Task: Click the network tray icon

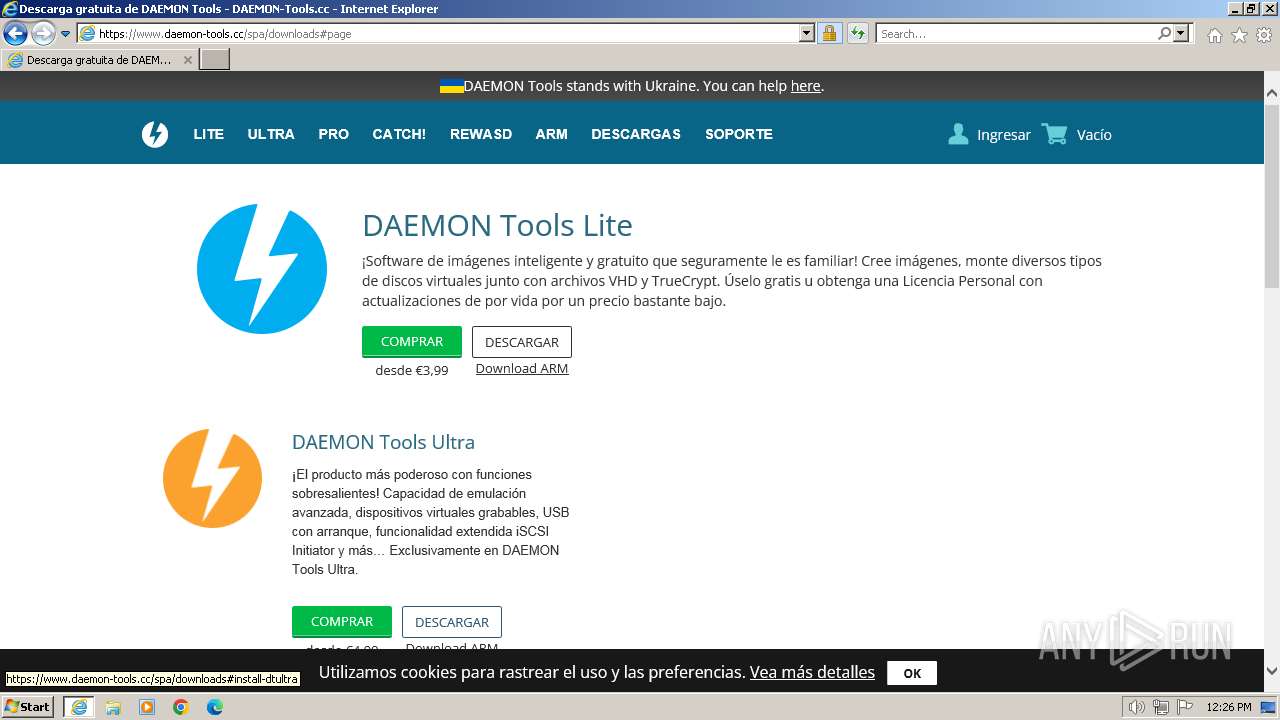Action: tap(1161, 707)
